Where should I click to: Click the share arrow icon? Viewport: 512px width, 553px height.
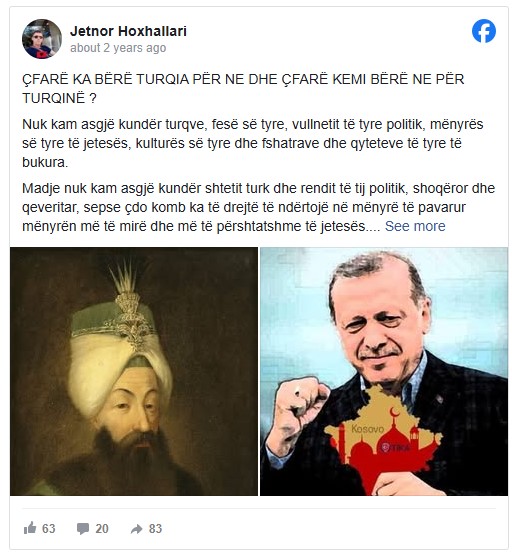click(136, 529)
